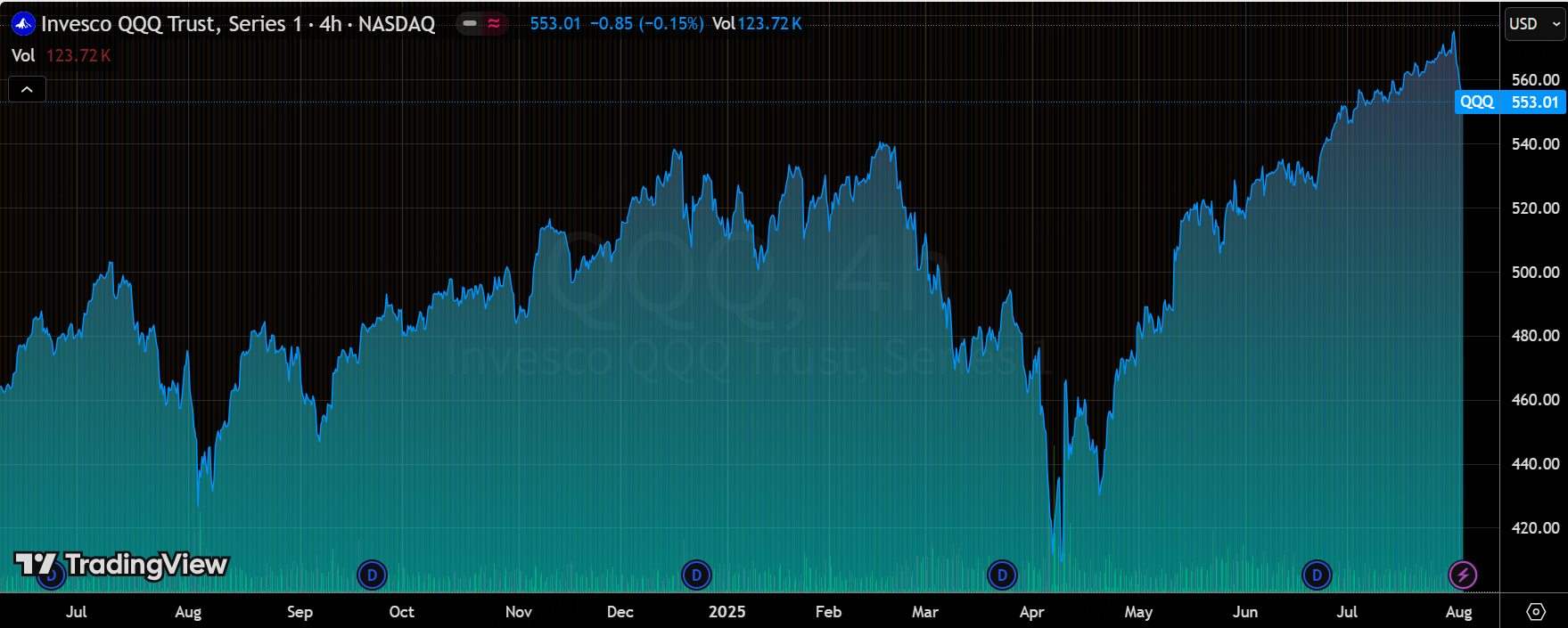Image resolution: width=1568 pixels, height=628 pixels.
Task: Click the 553.01 last price value in header
Action: (x=555, y=24)
